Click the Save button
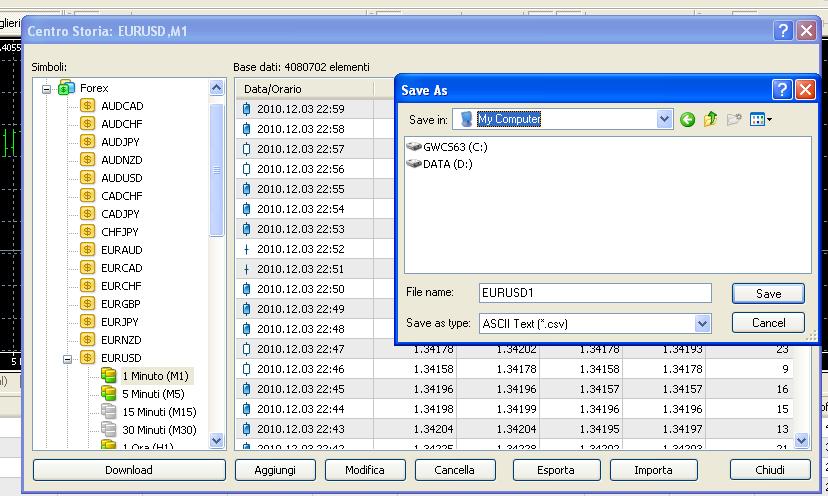Screen dimensions: 828x496 tap(768, 294)
